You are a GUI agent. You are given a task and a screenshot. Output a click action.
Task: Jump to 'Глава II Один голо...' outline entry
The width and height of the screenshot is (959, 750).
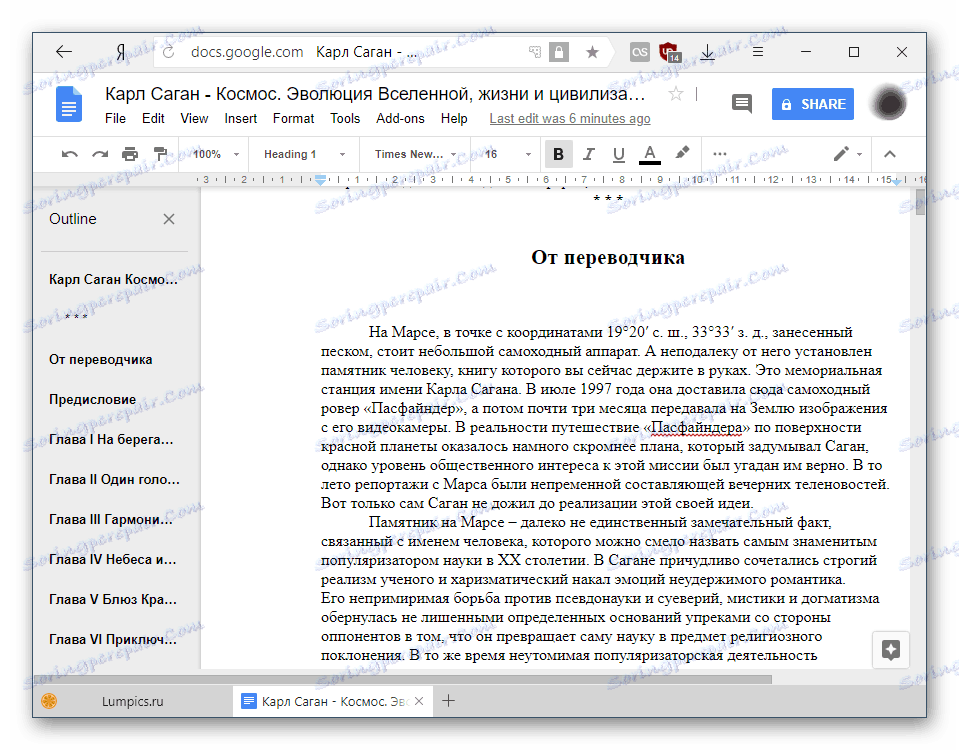[x=114, y=480]
